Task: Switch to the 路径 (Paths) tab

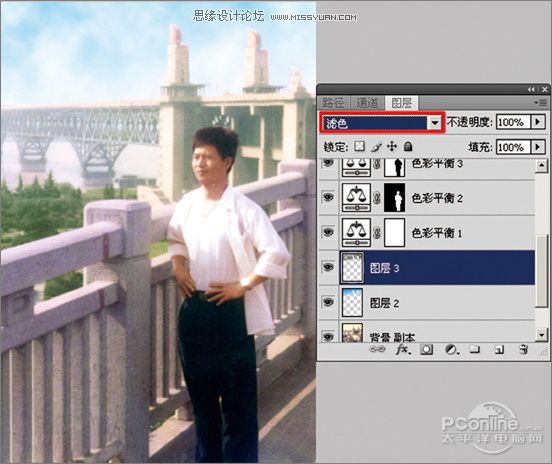Action: [333, 103]
